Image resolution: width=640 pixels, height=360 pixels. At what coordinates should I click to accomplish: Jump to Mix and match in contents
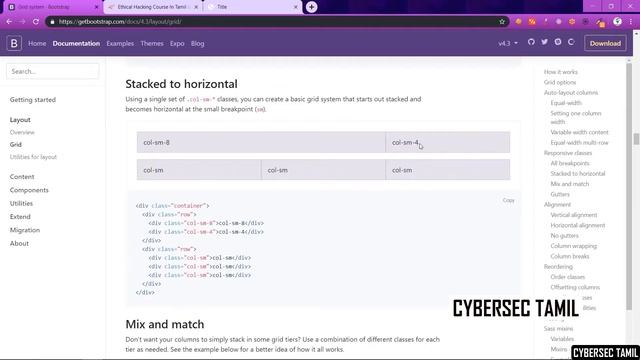(569, 184)
